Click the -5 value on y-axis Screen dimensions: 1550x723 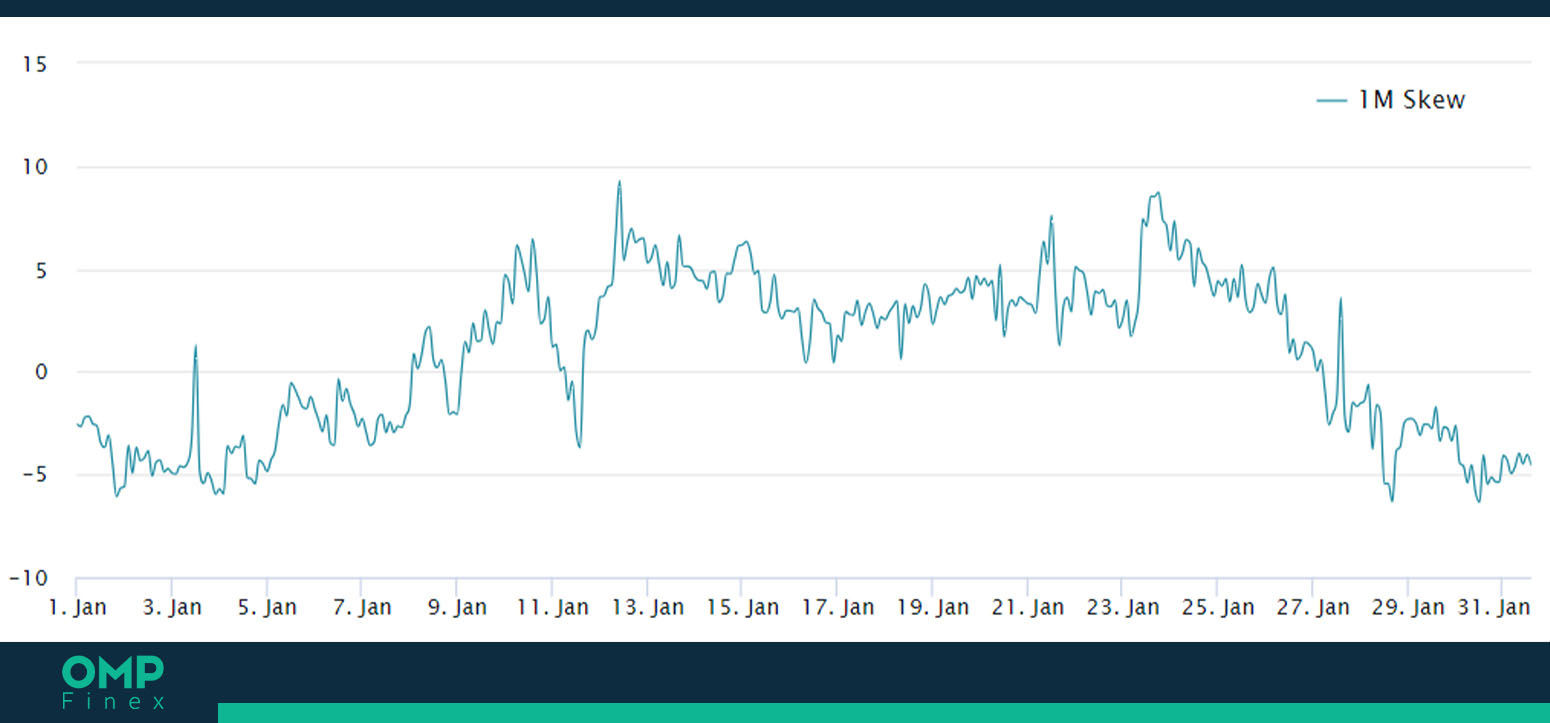point(33,476)
